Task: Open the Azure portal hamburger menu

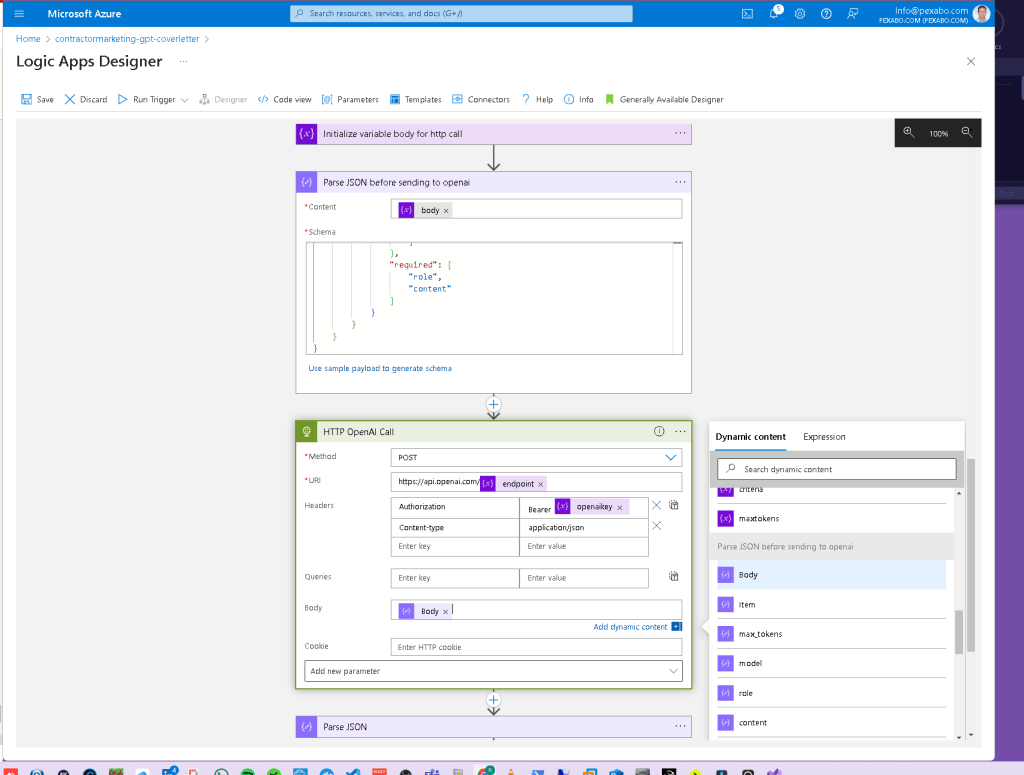Action: point(19,13)
